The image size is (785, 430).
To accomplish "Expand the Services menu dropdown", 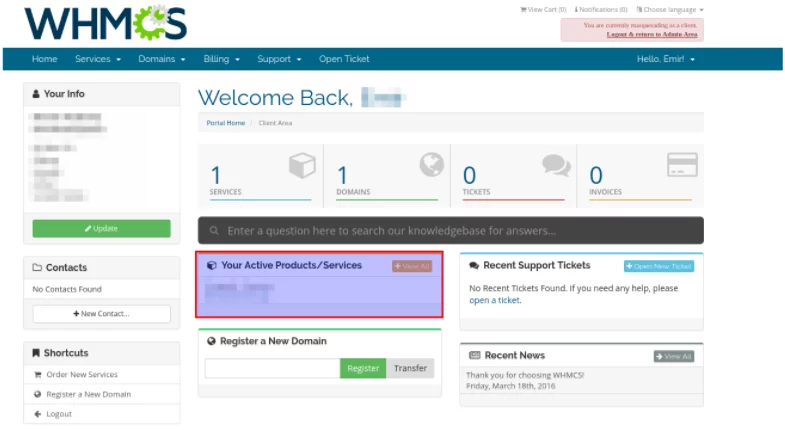I will click(x=97, y=59).
